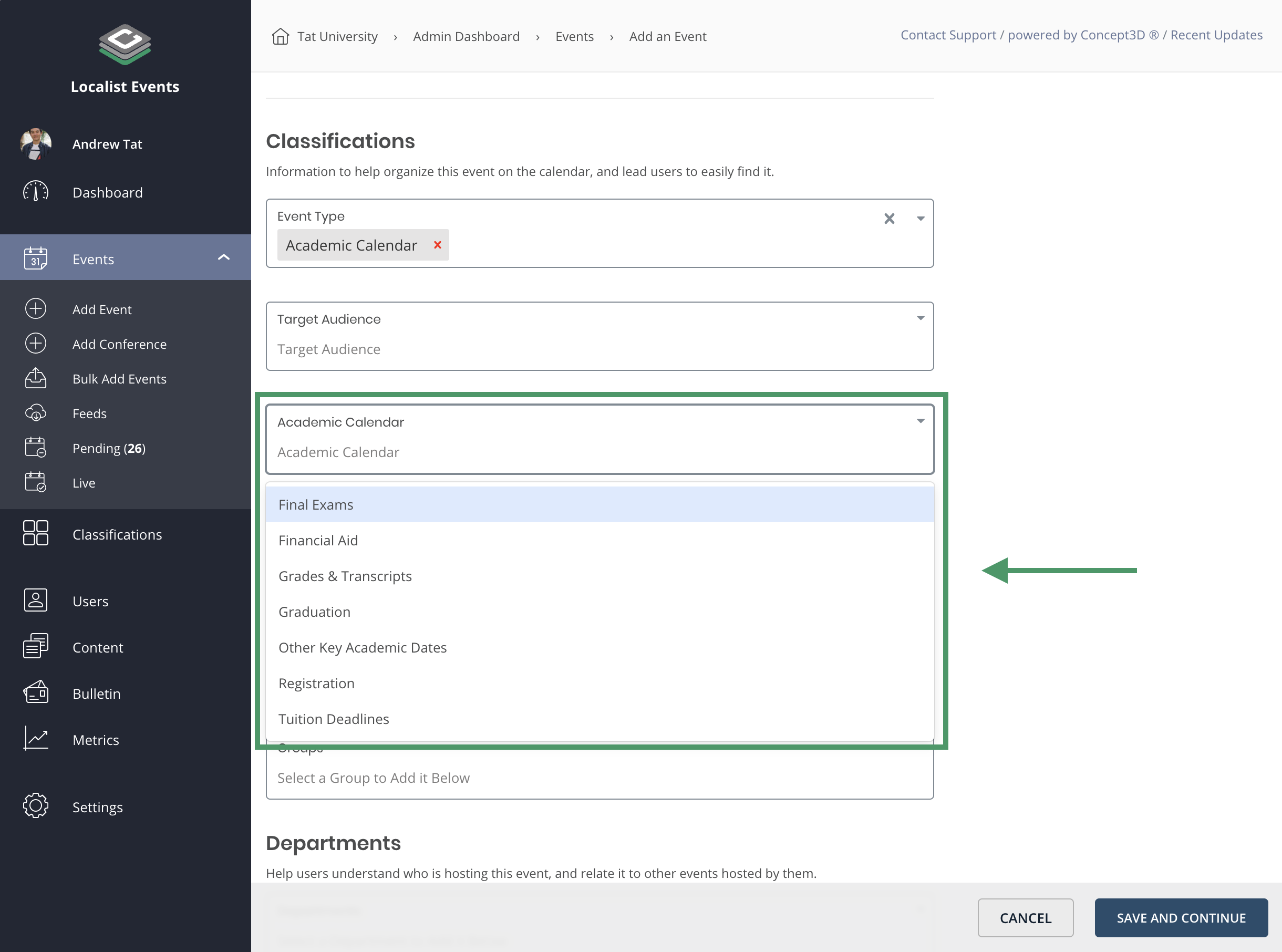Click the Users person icon

pos(36,601)
